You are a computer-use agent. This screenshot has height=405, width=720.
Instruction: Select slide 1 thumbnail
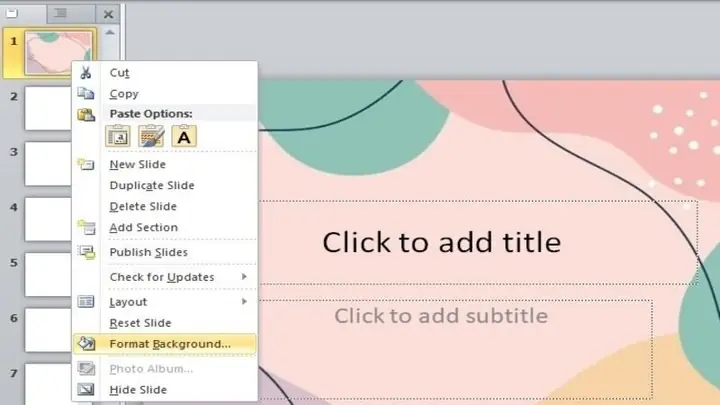pyautogui.click(x=59, y=51)
